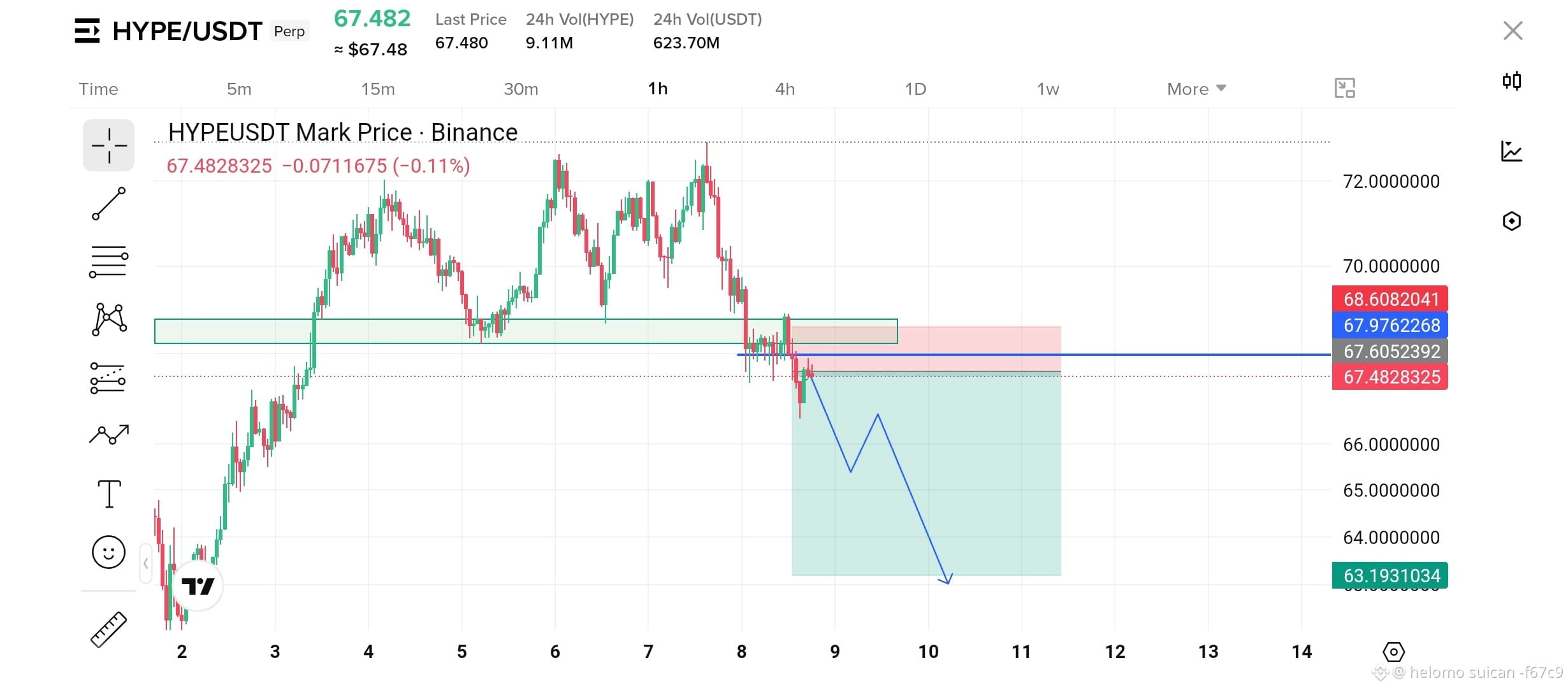Select the 1h timeframe tab
The image size is (1568, 688).
[x=658, y=89]
